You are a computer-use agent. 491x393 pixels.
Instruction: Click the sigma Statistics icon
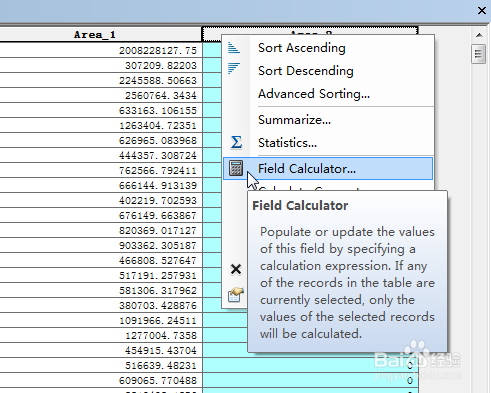click(x=236, y=142)
